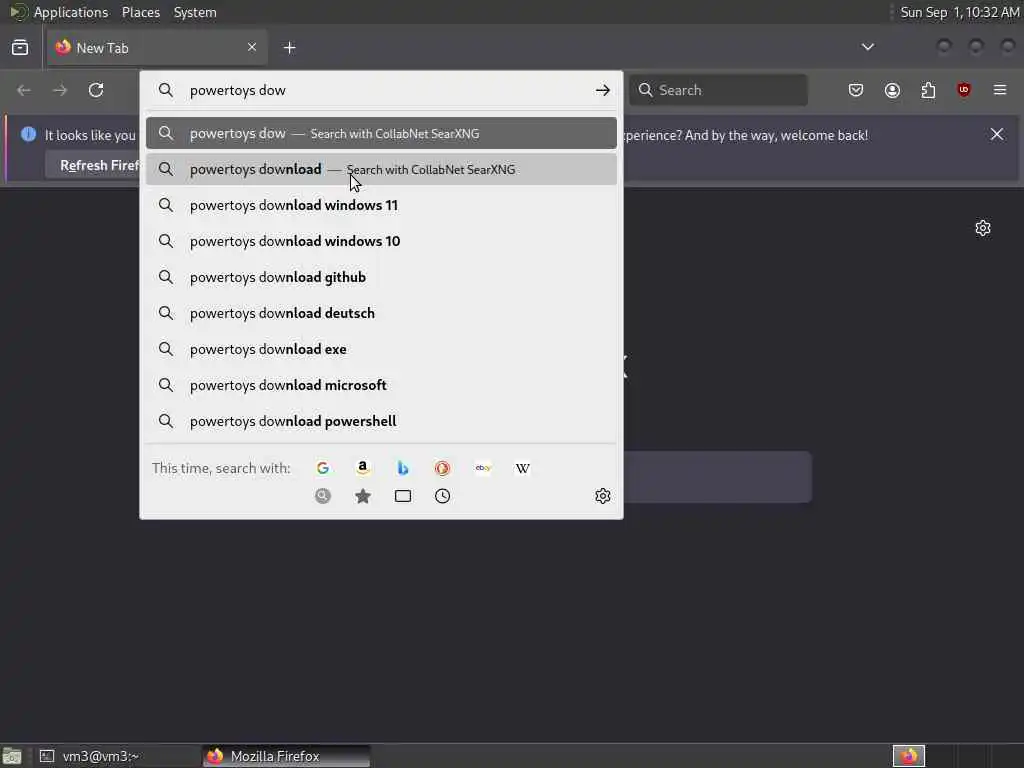Search this time with Amazon icon
The image size is (1024, 768).
362,468
